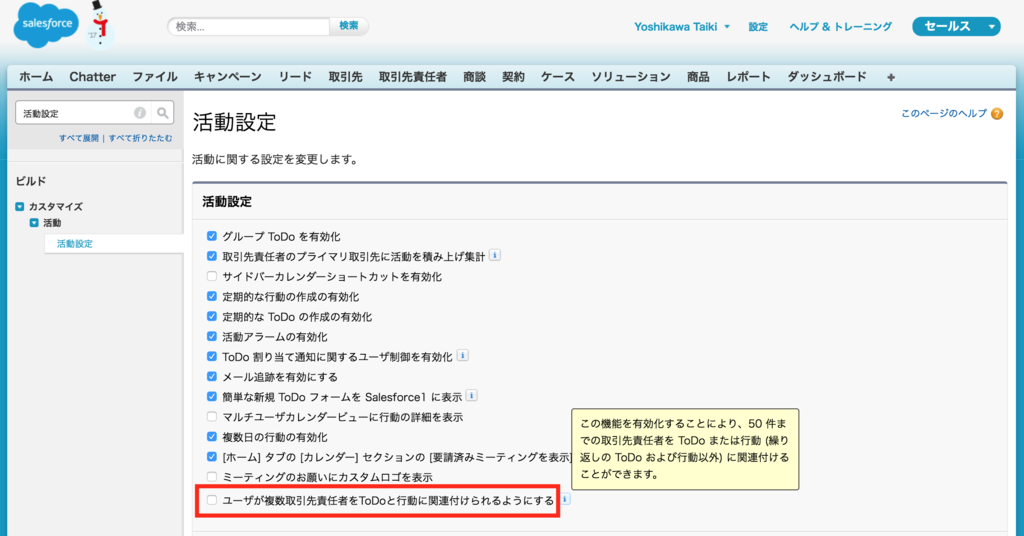The image size is (1024, 536).
Task: Open the ファイル tab
Action: 155,77
